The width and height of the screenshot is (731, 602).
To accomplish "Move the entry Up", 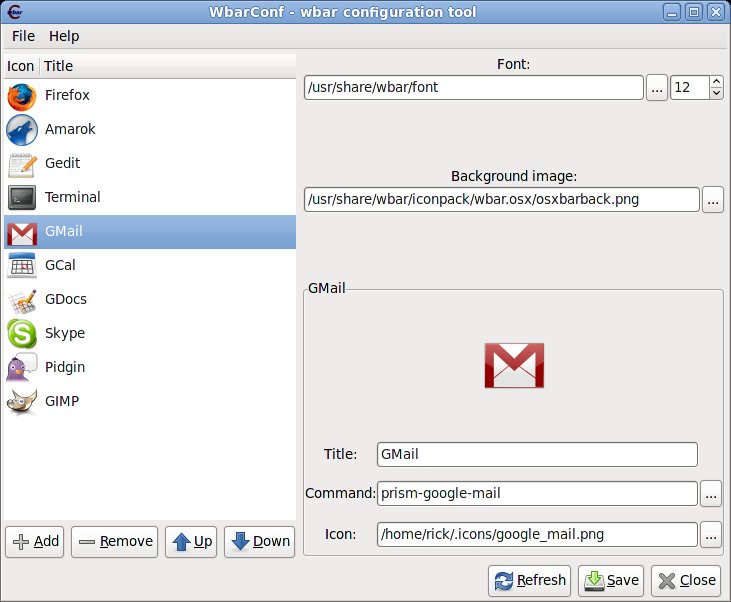I will click(x=191, y=542).
